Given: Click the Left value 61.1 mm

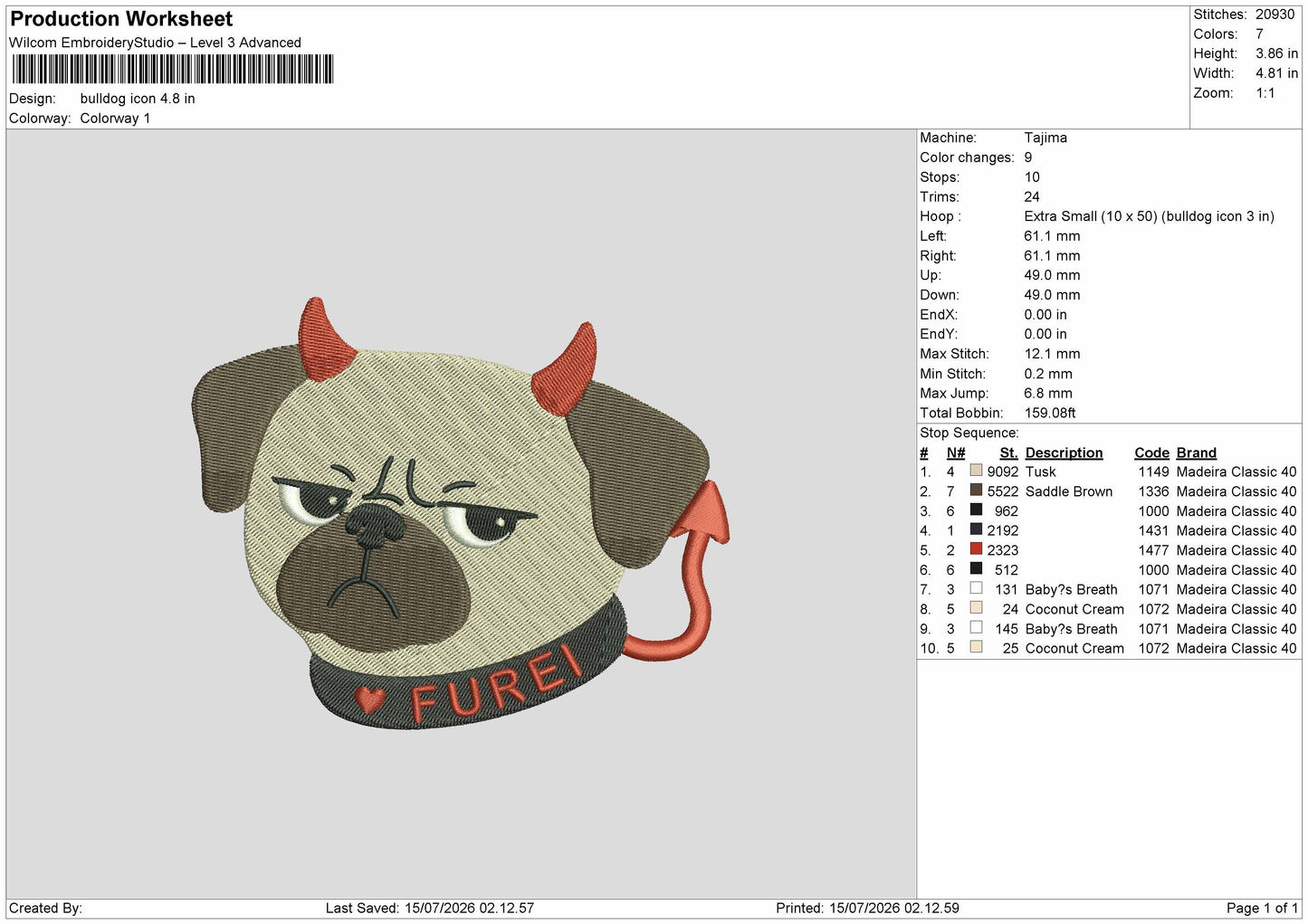Looking at the screenshot, I should coord(1052,236).
